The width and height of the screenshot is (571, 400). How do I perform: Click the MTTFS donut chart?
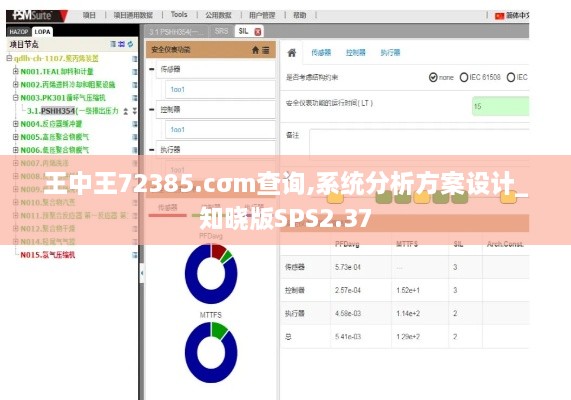211,352
